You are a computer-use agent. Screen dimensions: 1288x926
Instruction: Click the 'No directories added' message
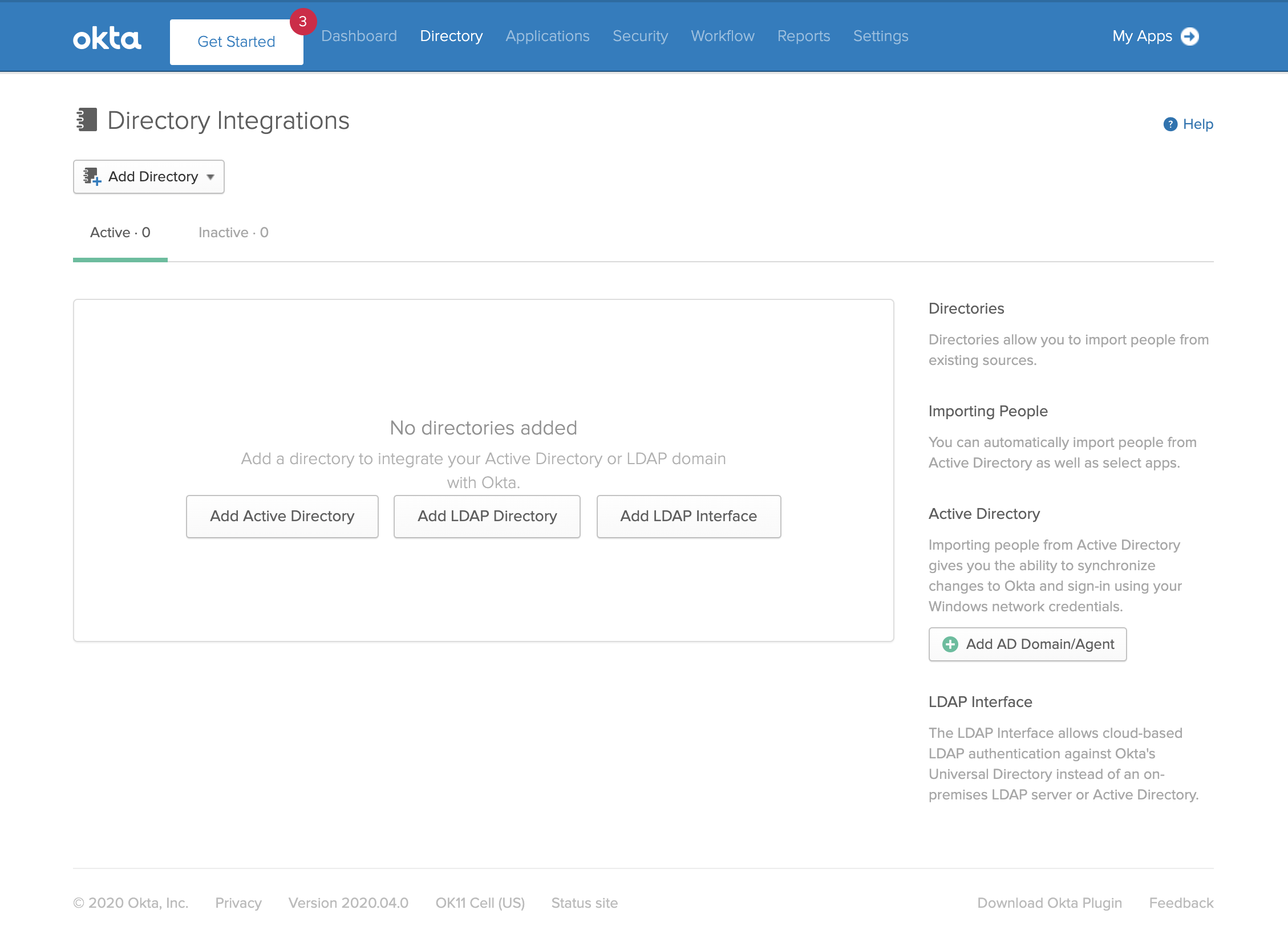(484, 428)
